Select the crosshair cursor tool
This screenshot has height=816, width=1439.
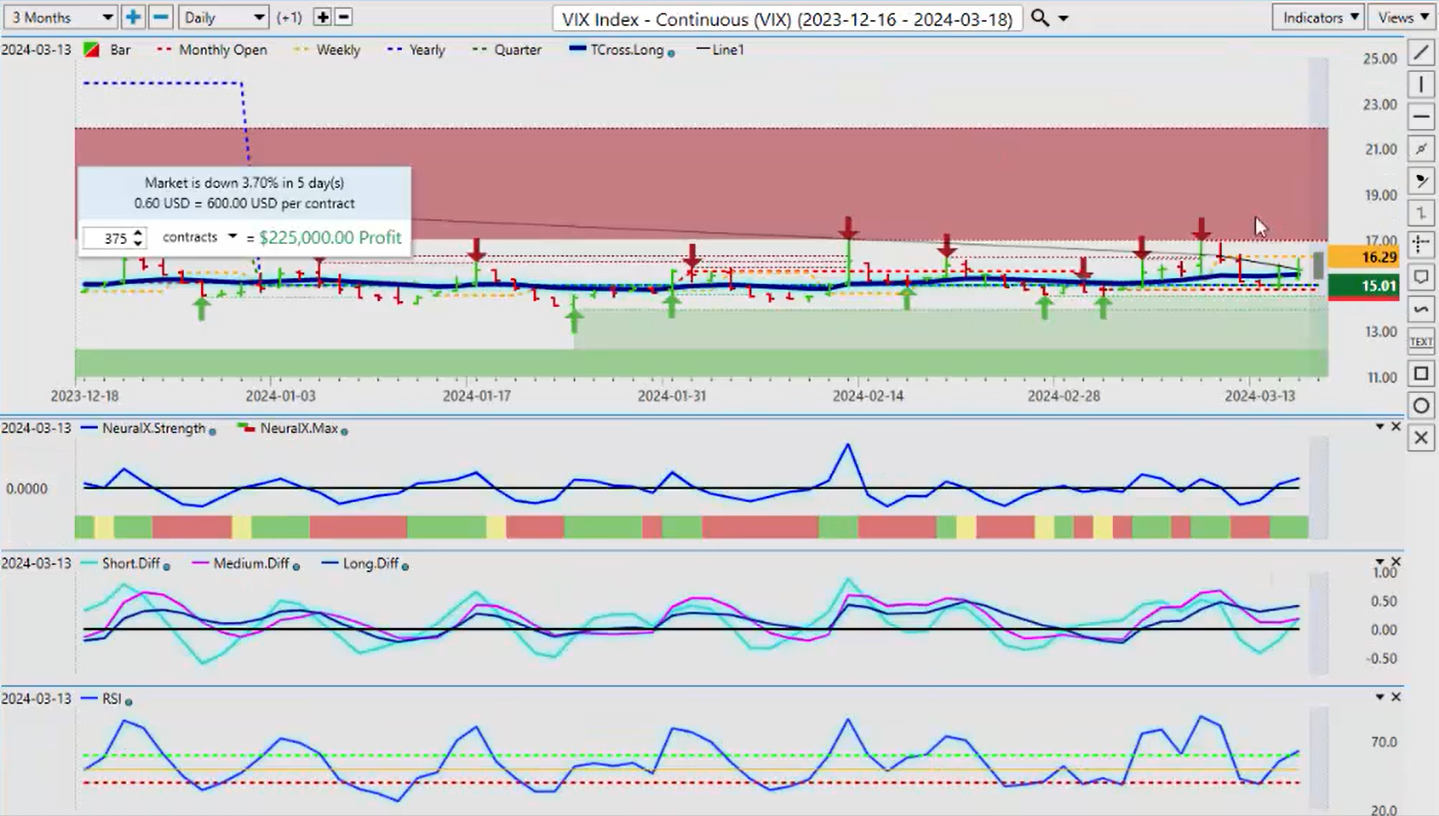tap(1421, 245)
